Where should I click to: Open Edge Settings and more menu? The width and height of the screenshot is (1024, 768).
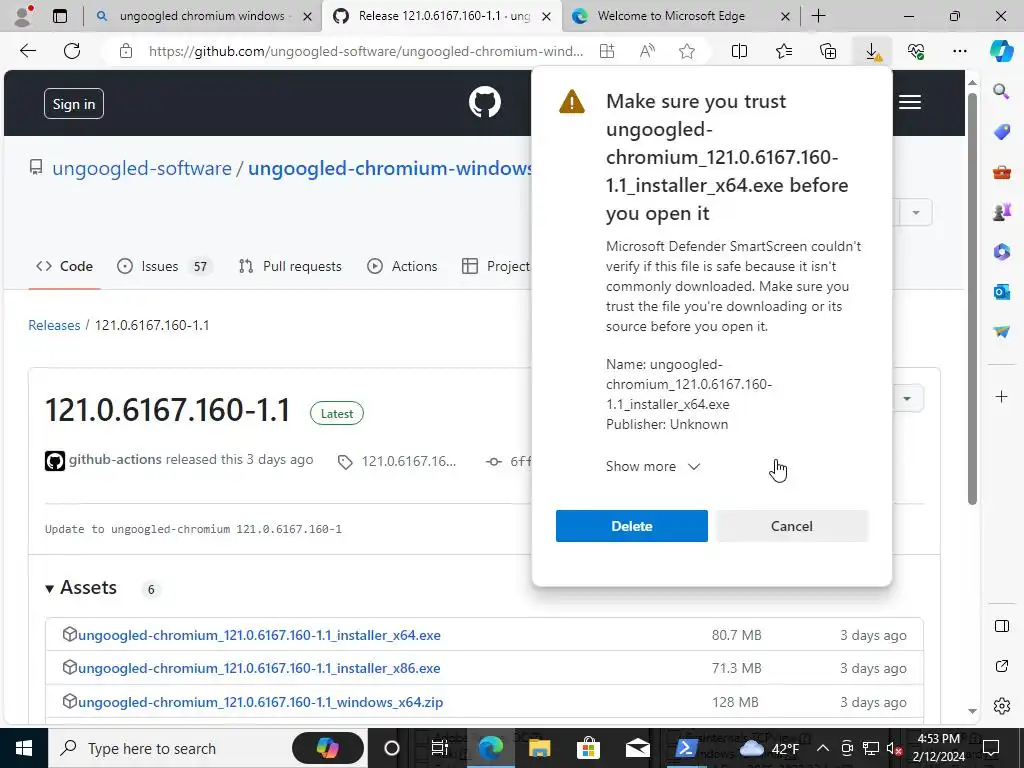[959, 51]
